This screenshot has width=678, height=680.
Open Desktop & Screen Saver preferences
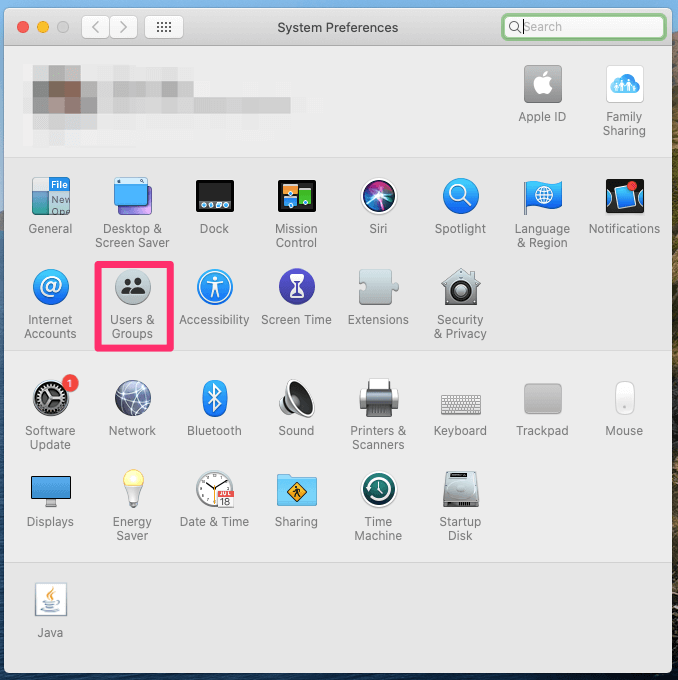point(133,196)
